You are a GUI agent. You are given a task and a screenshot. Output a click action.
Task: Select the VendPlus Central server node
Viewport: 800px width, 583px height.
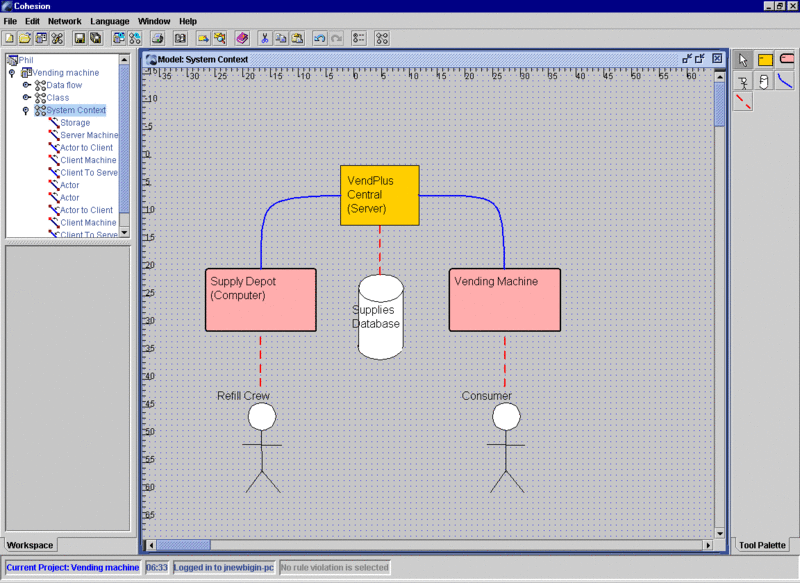[380, 195]
